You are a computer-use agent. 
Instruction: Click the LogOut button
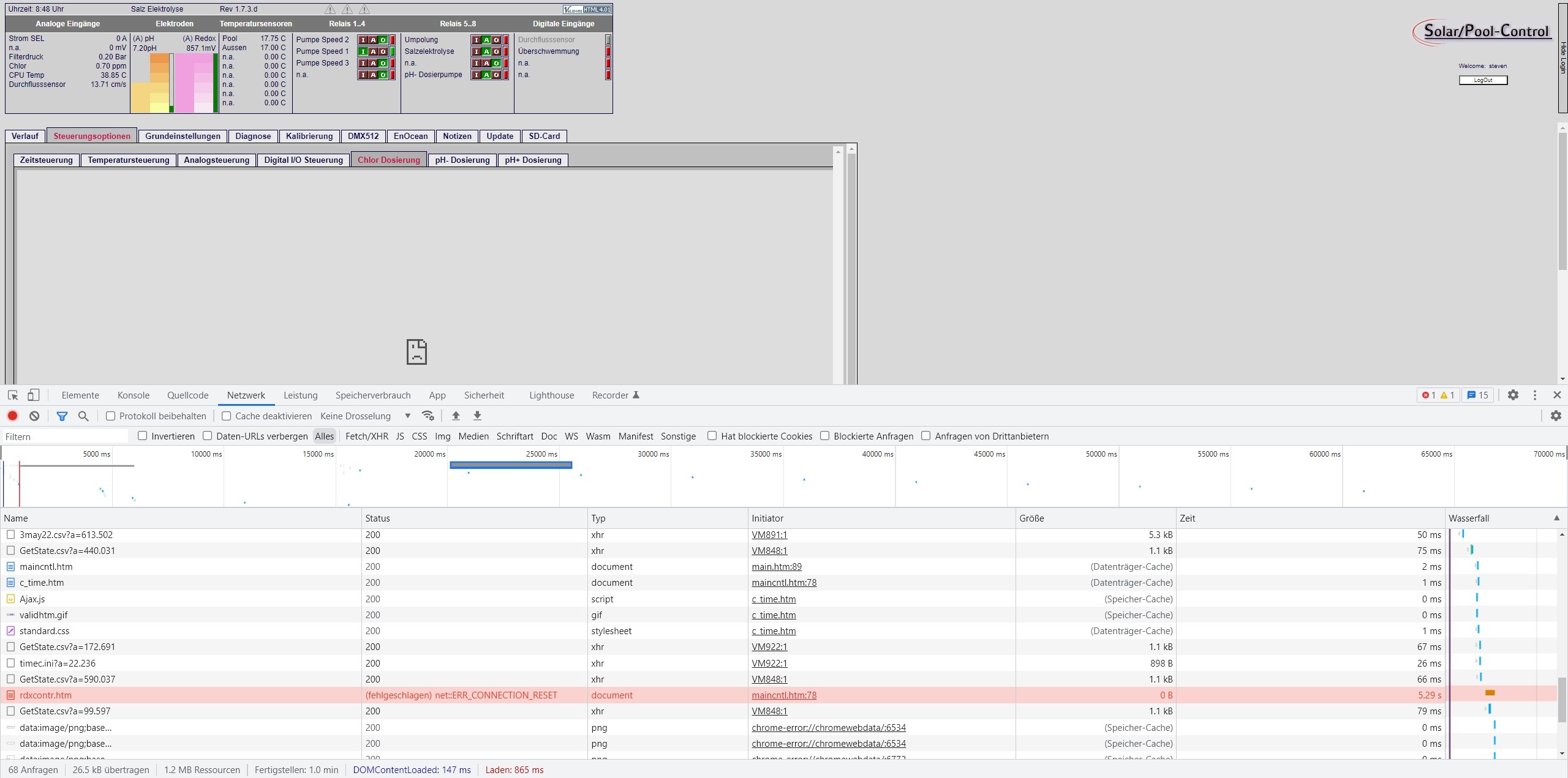click(1483, 80)
